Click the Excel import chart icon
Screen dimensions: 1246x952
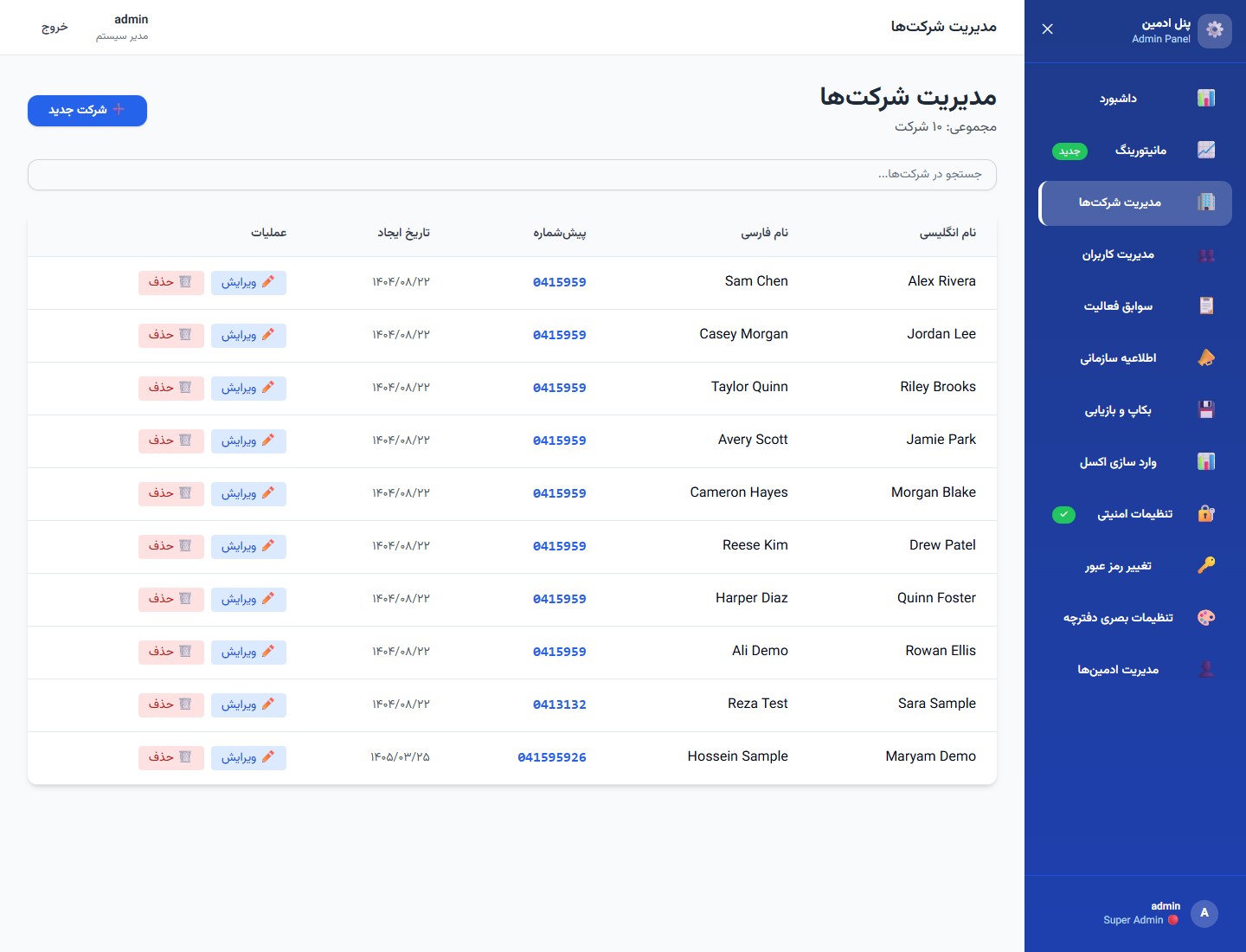pos(1206,462)
